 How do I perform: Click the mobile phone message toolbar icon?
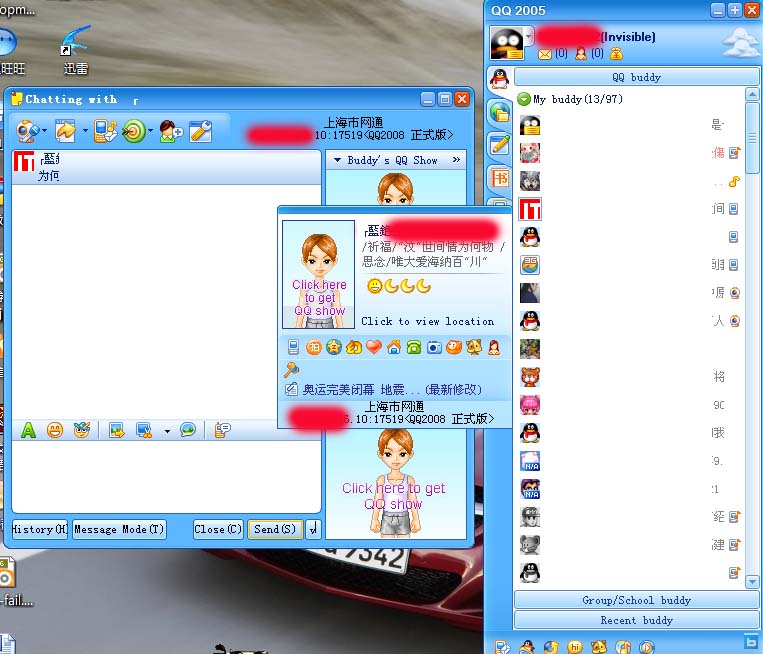coord(105,131)
